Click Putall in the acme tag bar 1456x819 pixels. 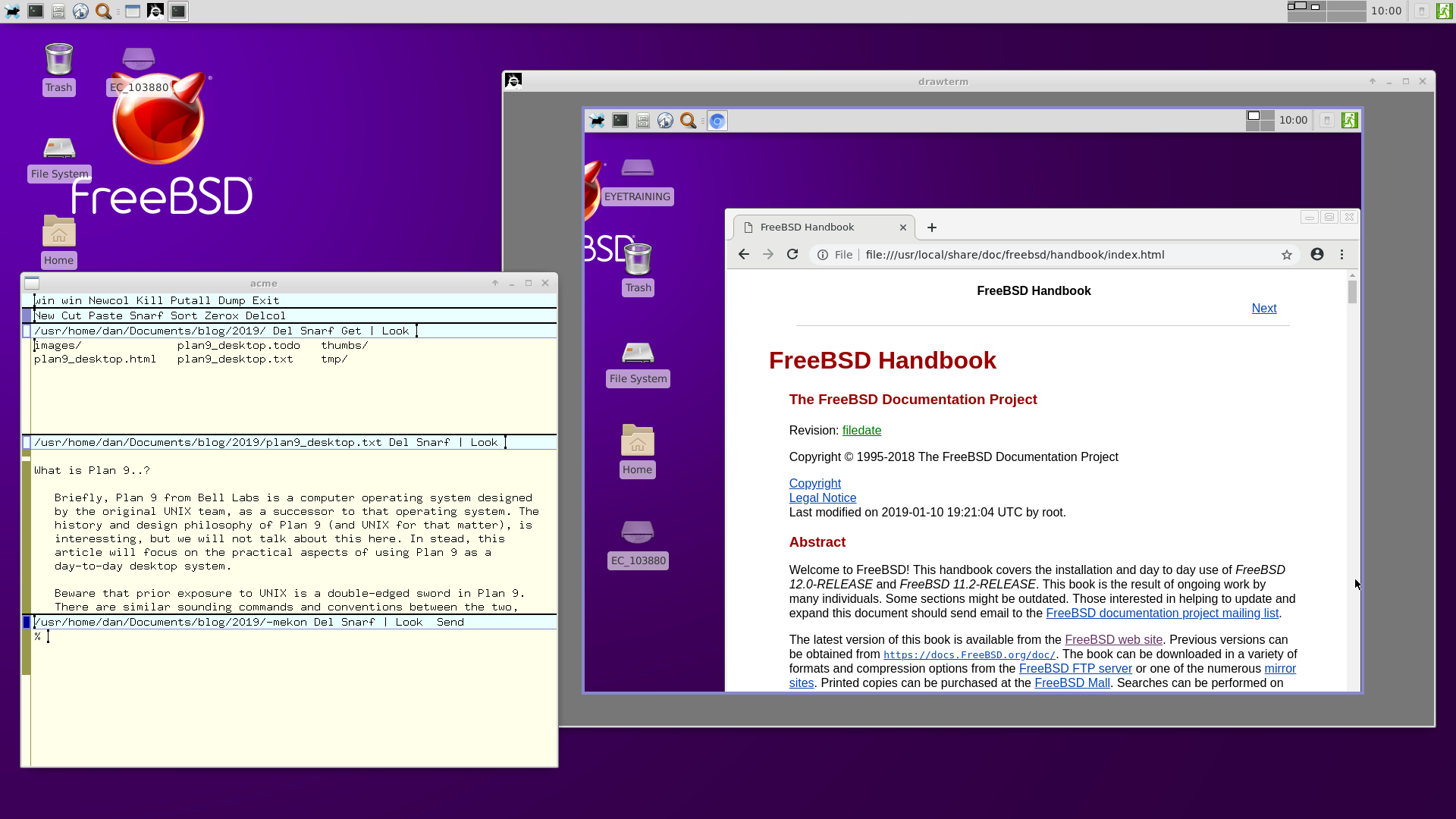[x=190, y=300]
